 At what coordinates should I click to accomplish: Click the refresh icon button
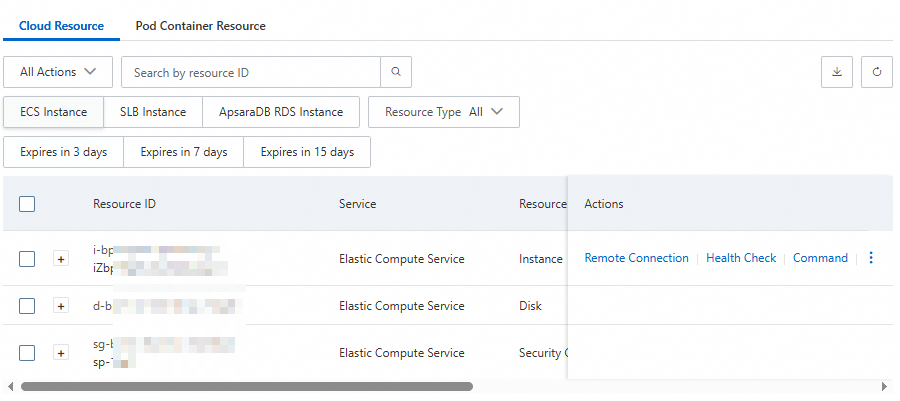point(876,72)
